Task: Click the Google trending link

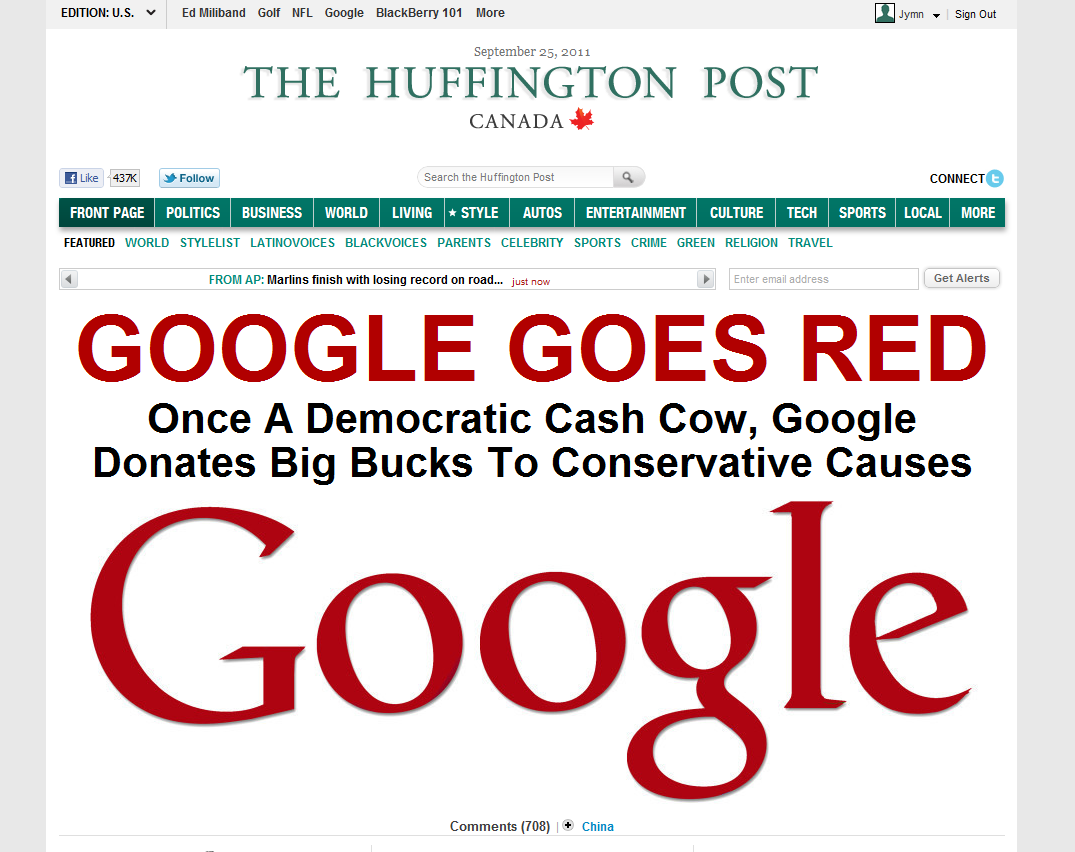Action: (x=344, y=13)
